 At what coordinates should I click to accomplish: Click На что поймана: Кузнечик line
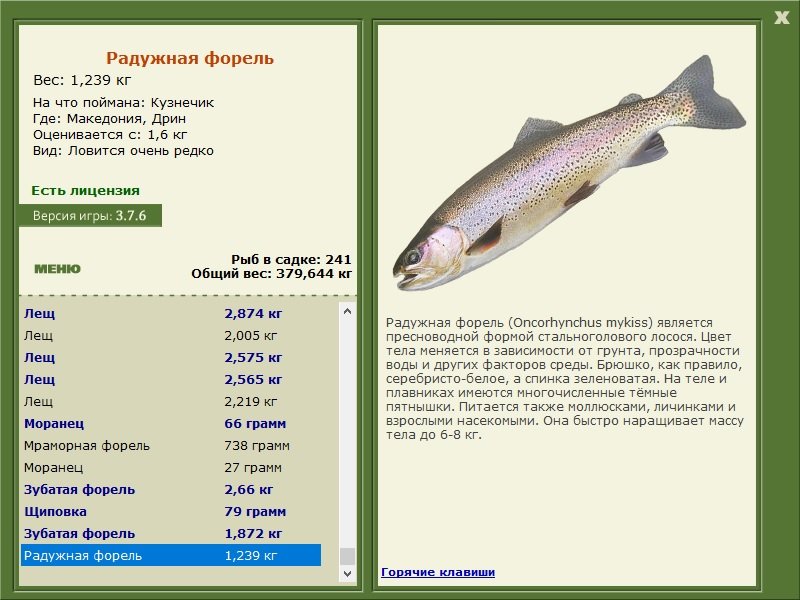point(123,103)
